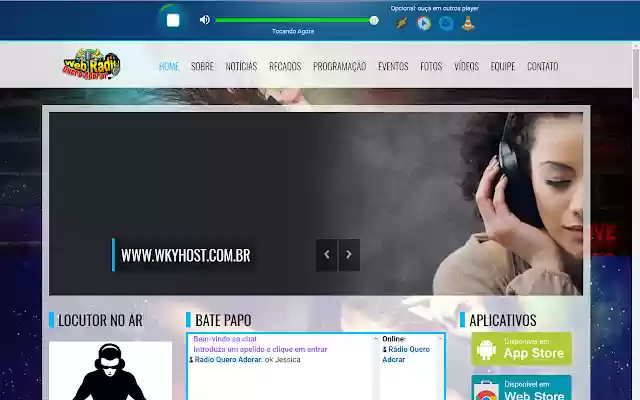
Task: Click the 'Introduza um apelido' chat instruction
Action: (260, 349)
